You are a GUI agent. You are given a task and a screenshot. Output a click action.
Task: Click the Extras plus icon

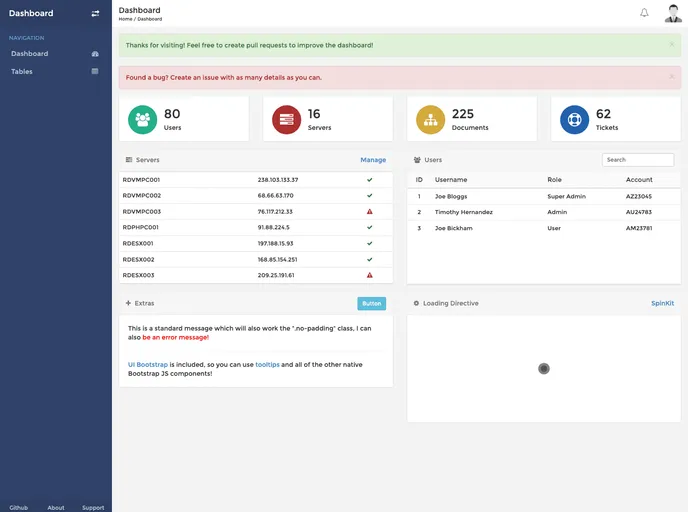coord(129,303)
